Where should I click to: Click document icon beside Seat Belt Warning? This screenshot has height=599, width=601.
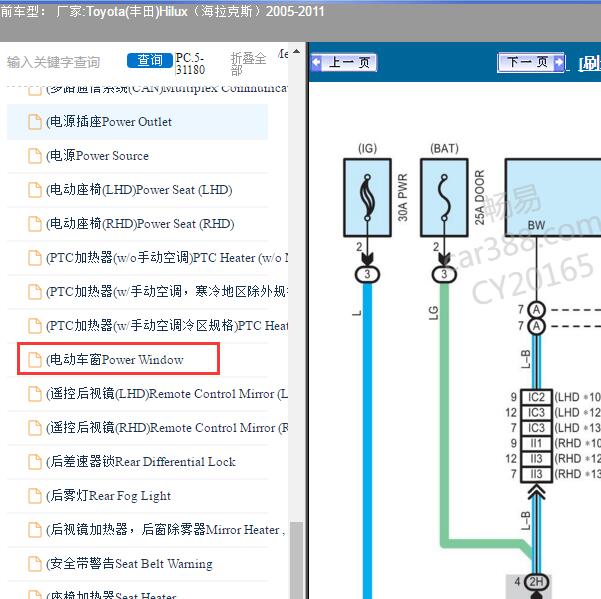pos(35,564)
